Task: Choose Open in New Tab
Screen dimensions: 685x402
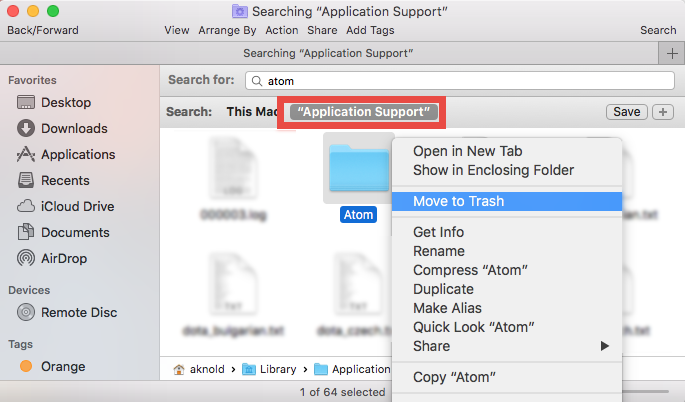Action: point(507,151)
